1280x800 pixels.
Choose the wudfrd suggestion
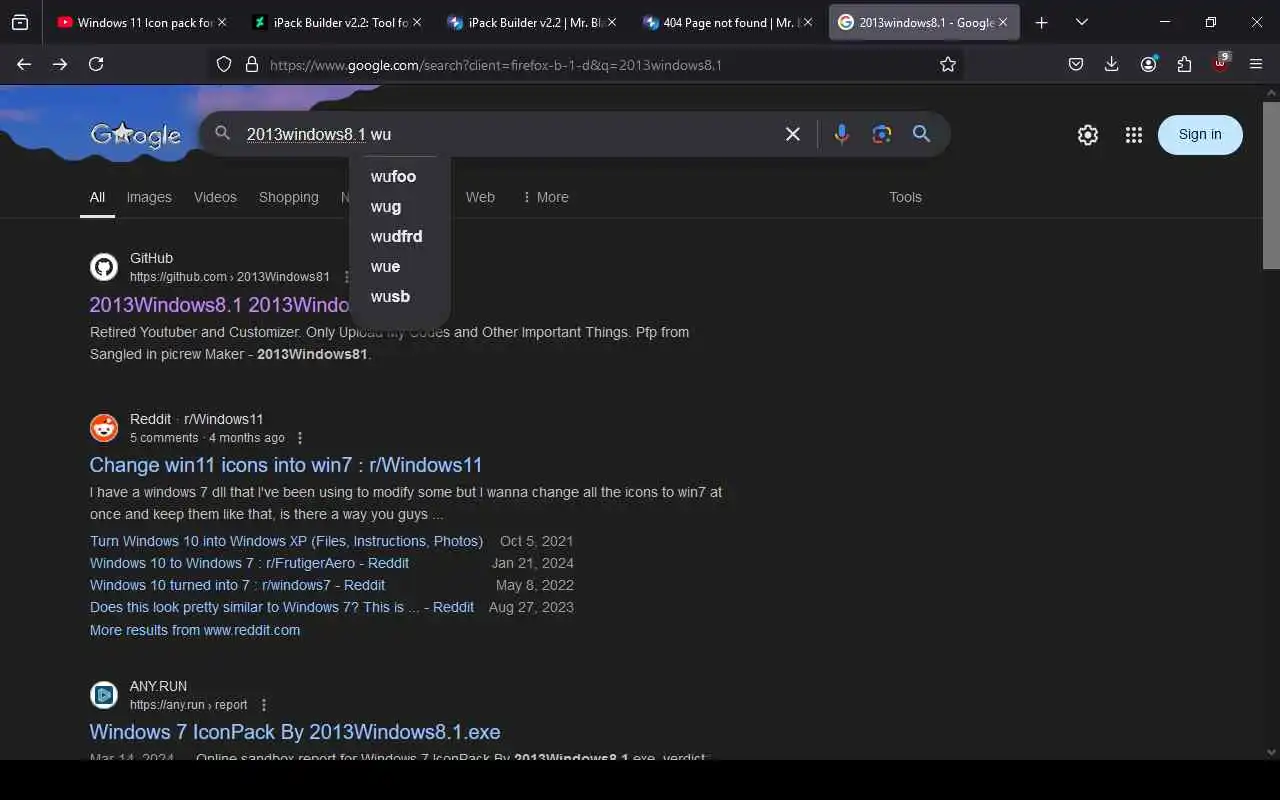(400, 236)
